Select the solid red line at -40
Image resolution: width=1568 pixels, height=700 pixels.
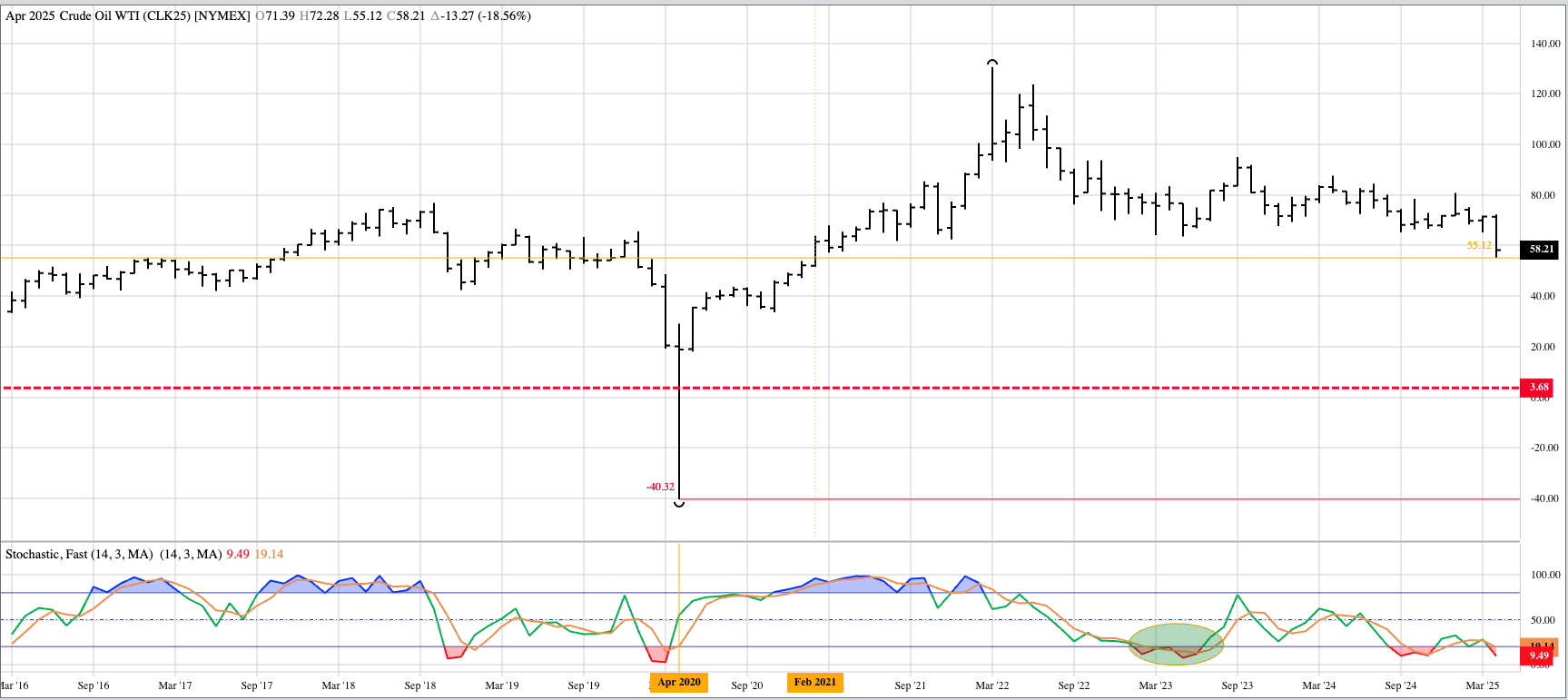point(1090,498)
